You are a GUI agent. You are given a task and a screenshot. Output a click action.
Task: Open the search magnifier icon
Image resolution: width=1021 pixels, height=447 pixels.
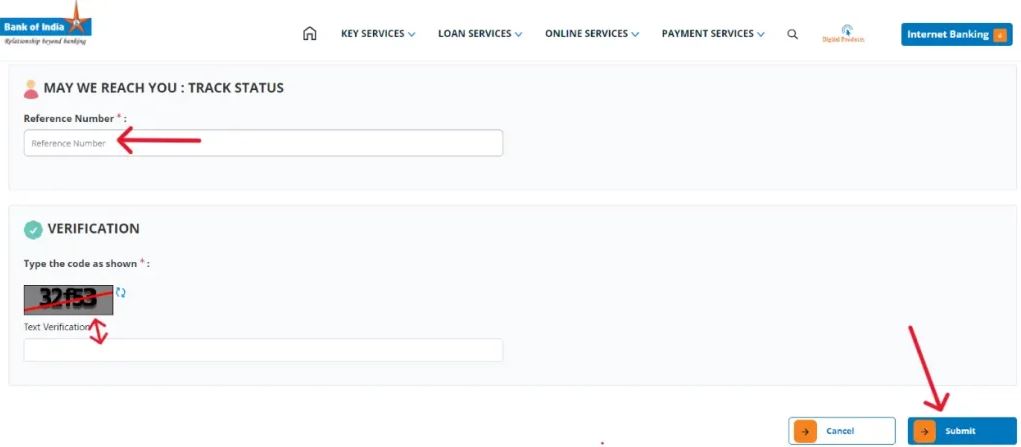[792, 34]
